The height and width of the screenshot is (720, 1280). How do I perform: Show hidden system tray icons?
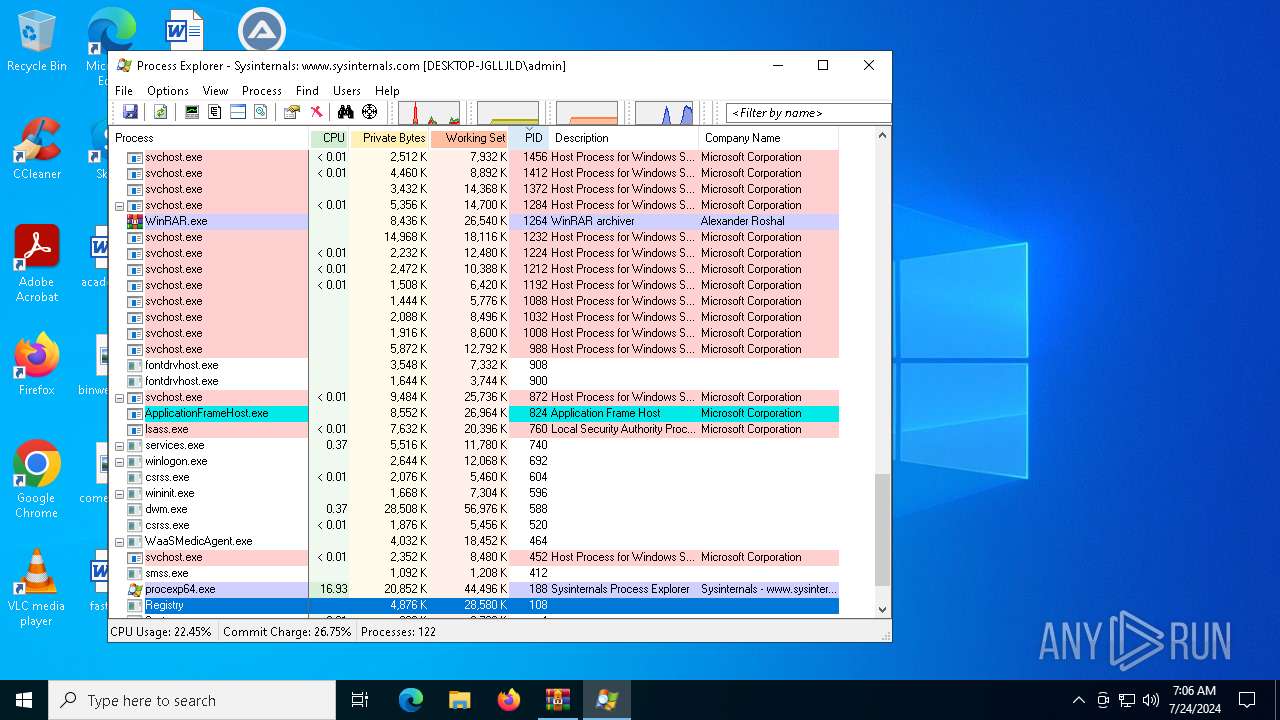pos(1078,700)
